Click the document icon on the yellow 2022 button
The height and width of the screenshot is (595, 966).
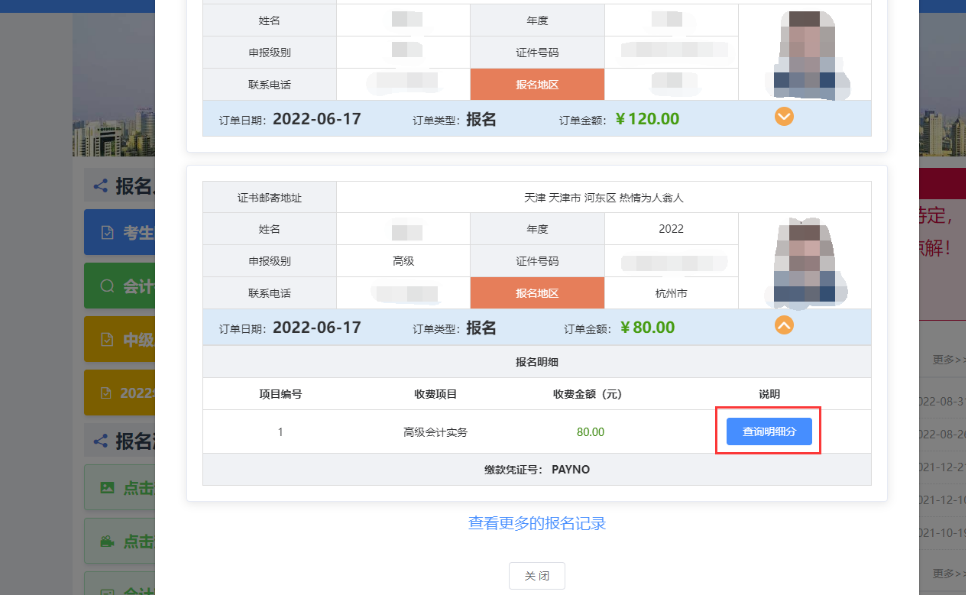click(108, 393)
